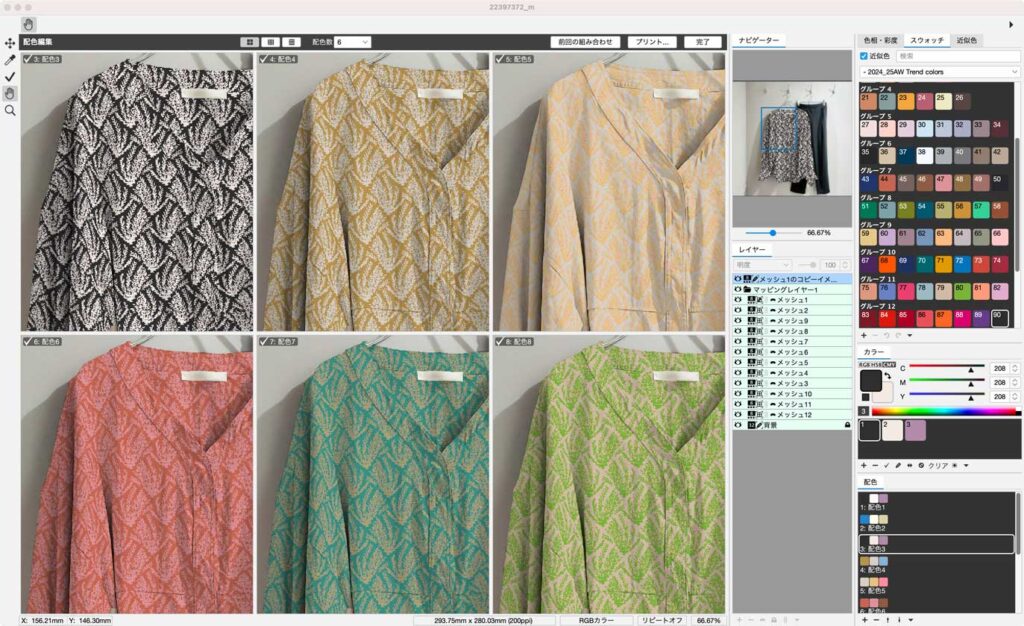Select the checkmark tool in left toolbar
The height and width of the screenshot is (626, 1024).
click(10, 77)
